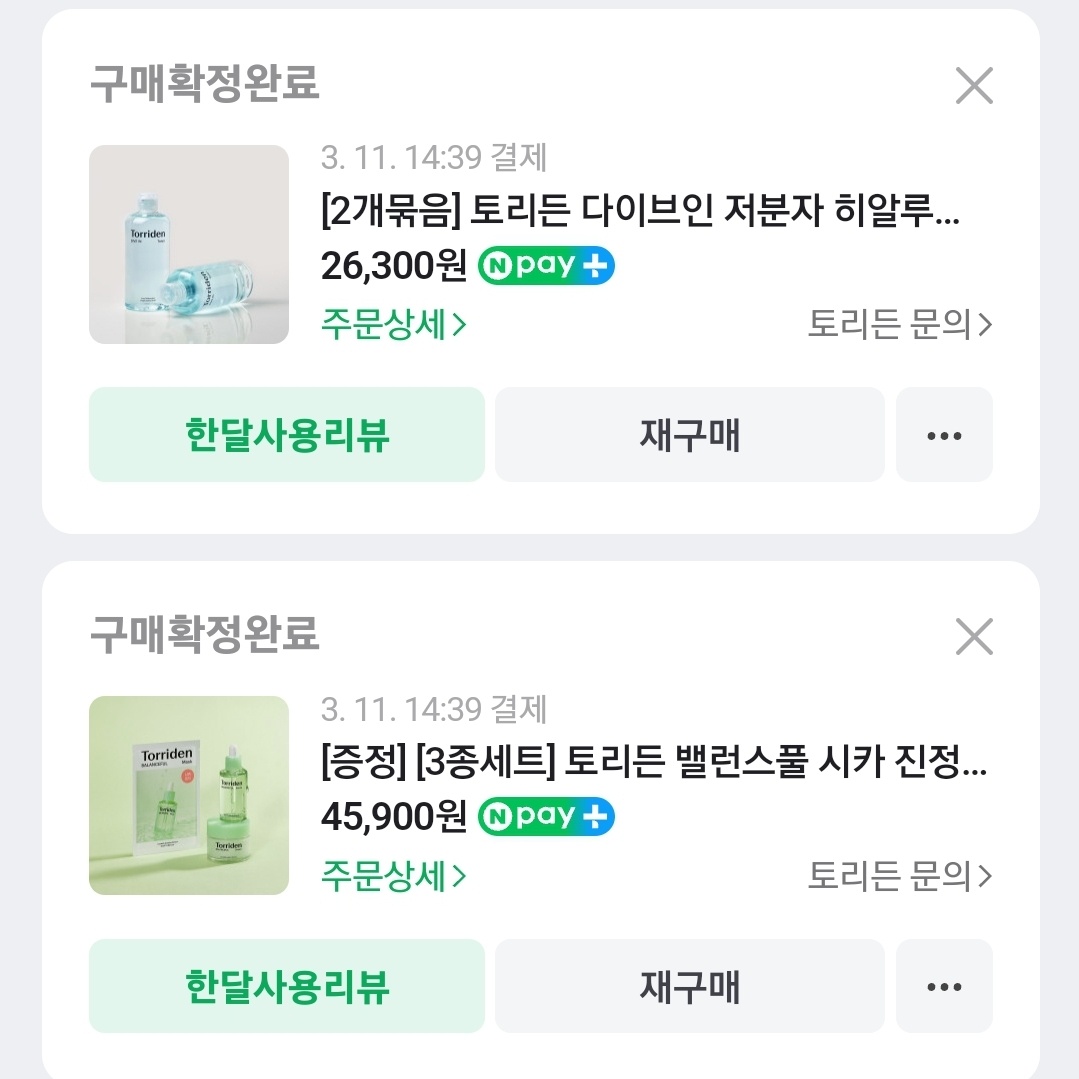Open the Torriden toner product thumbnail

pos(189,244)
